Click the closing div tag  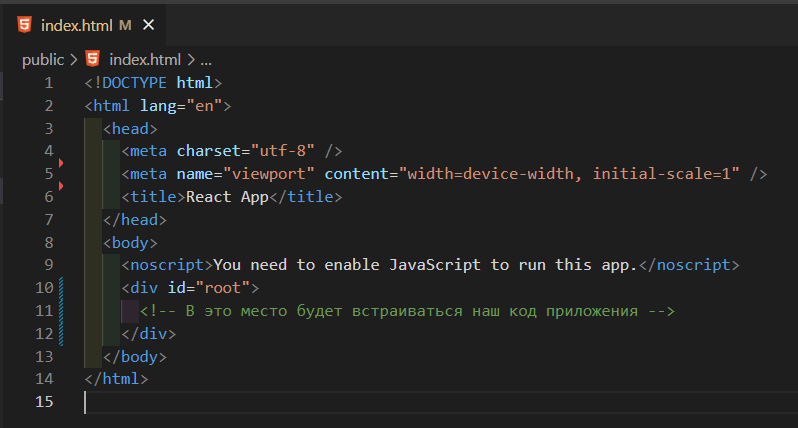[x=149, y=333]
